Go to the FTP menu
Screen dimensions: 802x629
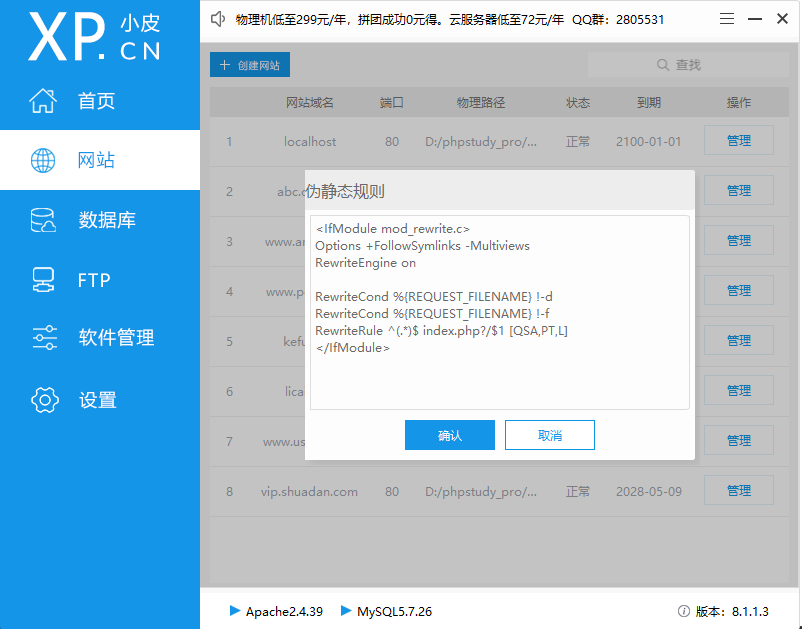coord(100,280)
